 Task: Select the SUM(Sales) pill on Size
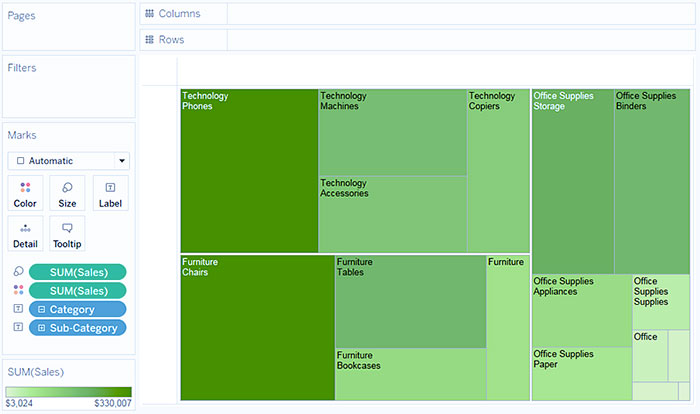(78, 272)
